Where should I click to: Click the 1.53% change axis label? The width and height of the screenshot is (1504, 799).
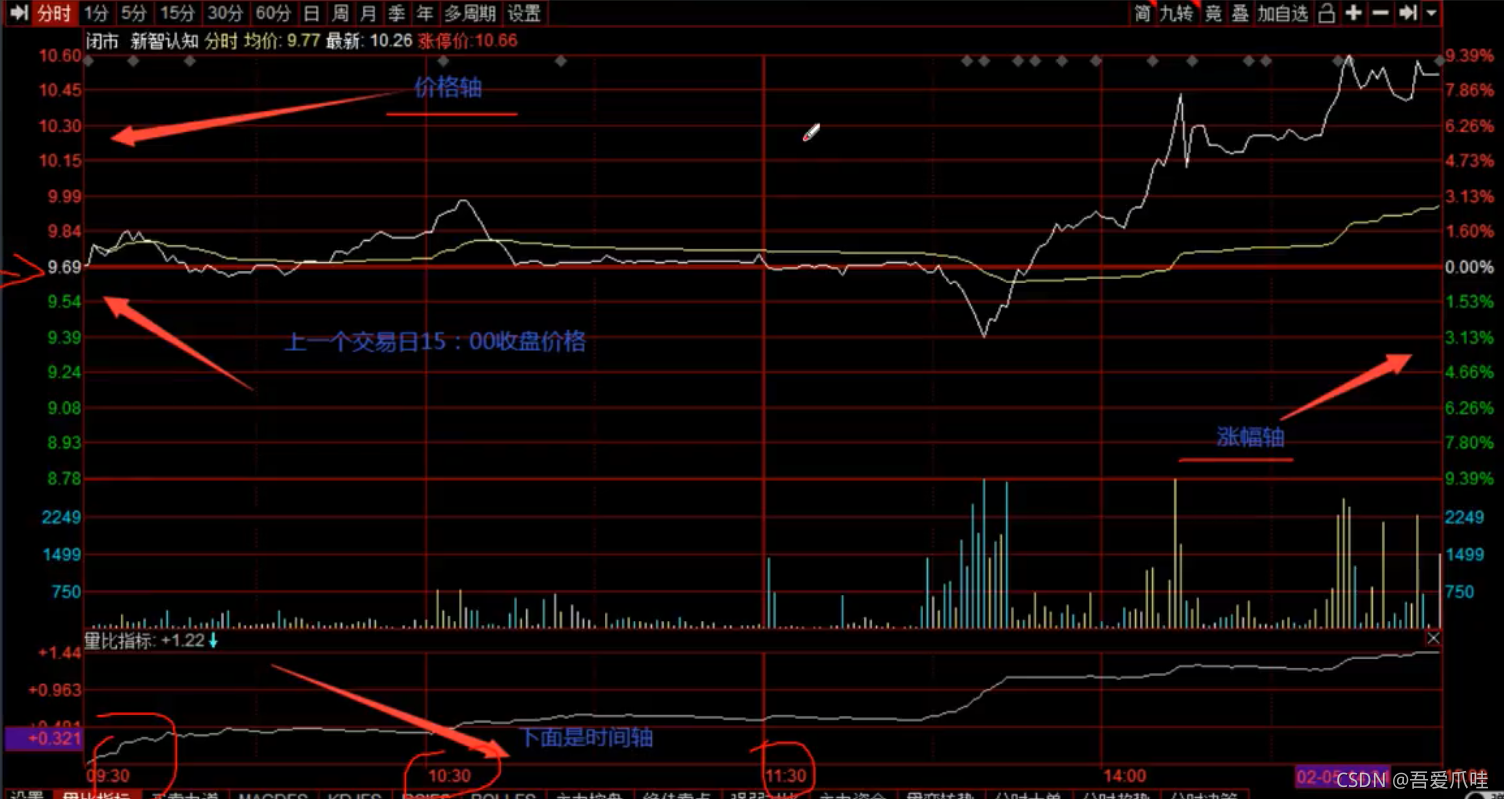tap(1469, 301)
